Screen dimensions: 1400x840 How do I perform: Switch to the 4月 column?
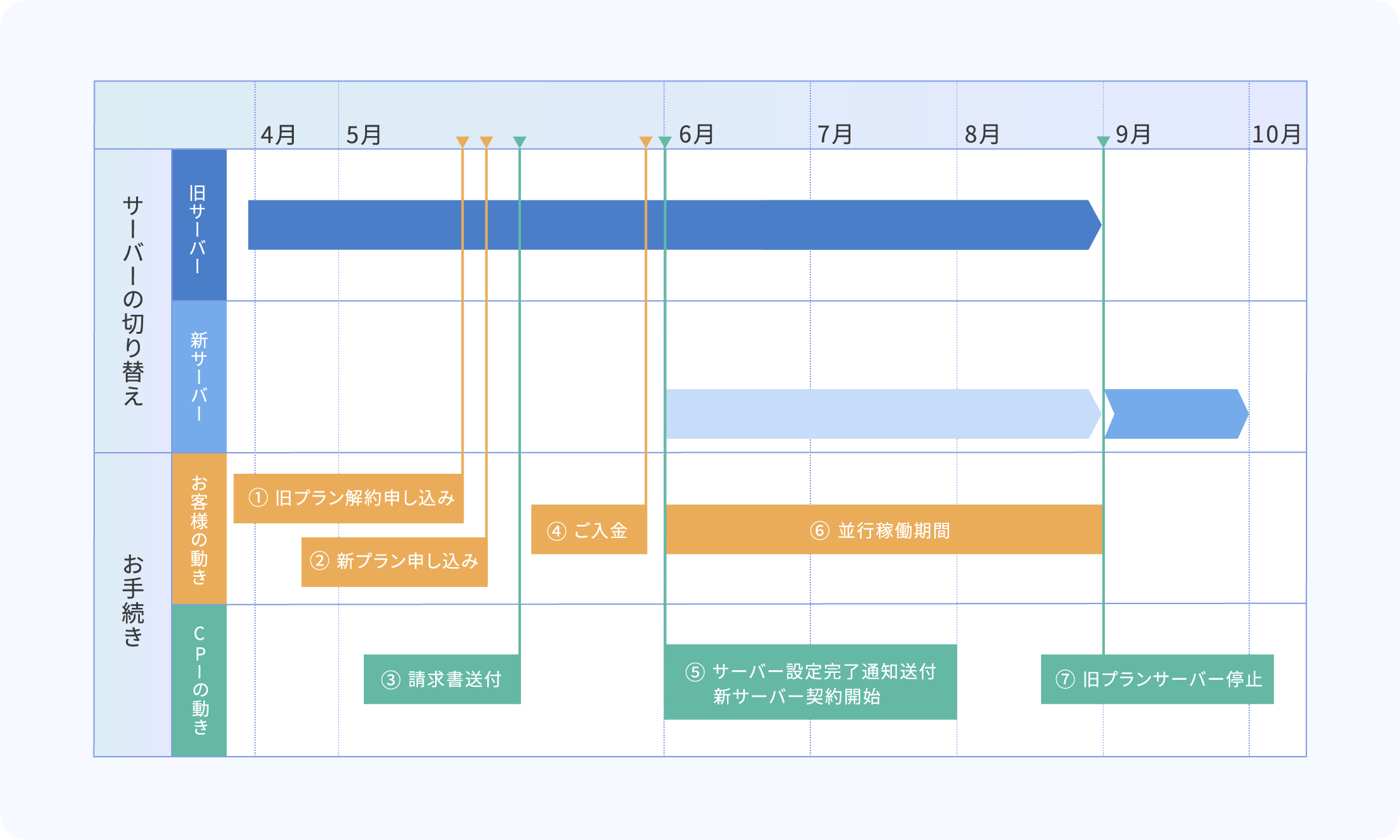point(277,134)
